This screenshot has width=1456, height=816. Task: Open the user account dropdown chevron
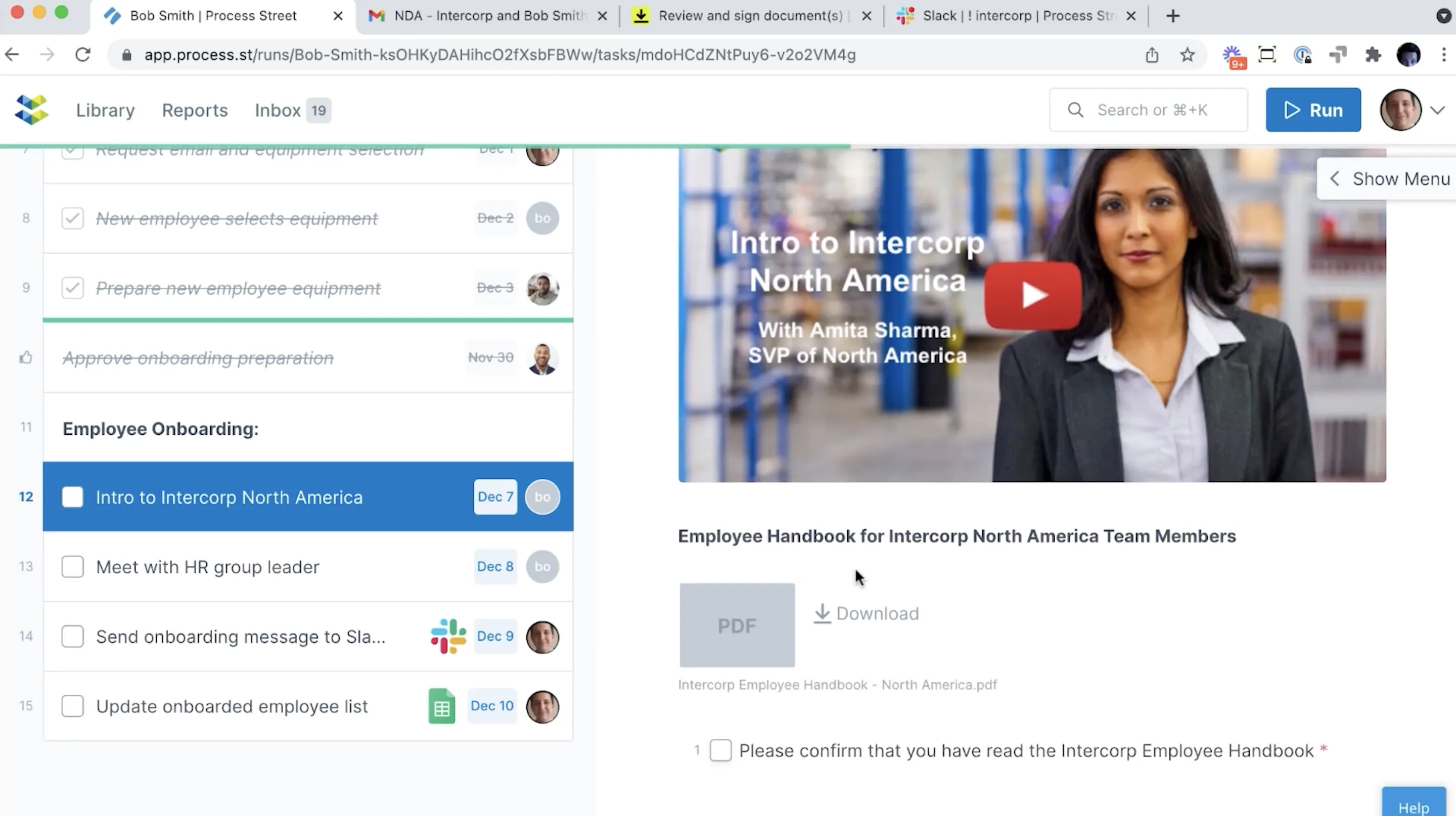(x=1437, y=110)
